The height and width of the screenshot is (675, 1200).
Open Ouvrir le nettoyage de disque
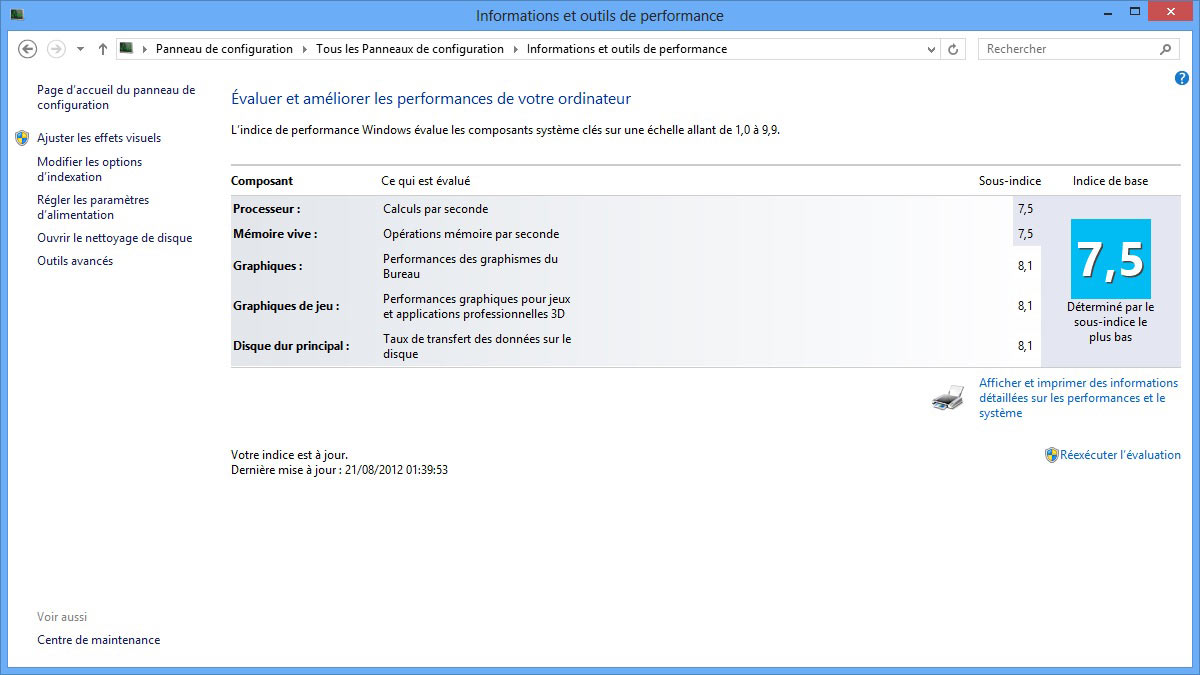[x=116, y=238]
